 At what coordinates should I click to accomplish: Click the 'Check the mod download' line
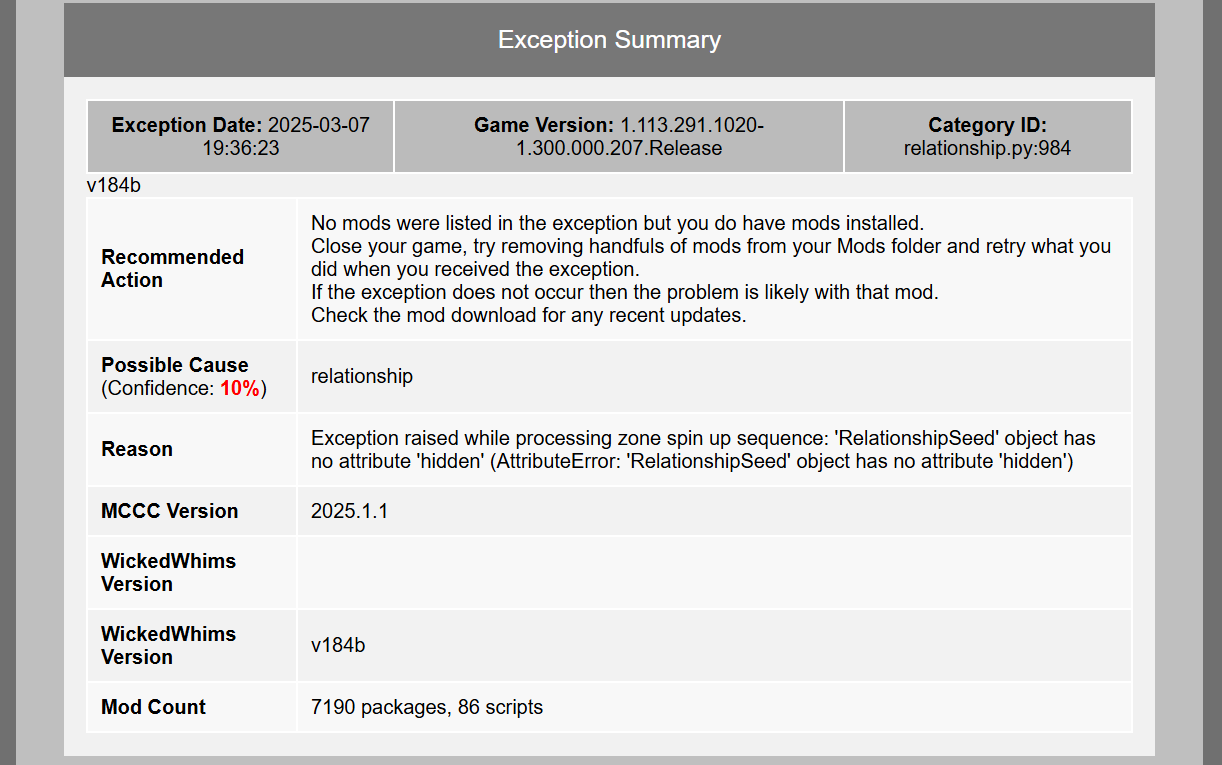(x=529, y=315)
